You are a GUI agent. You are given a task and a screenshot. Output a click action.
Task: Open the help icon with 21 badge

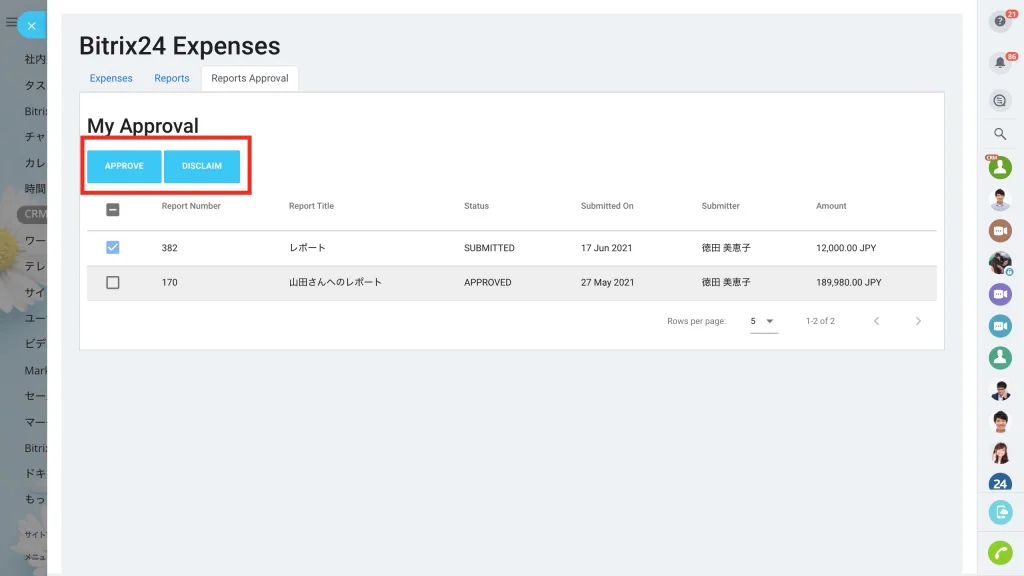[1000, 22]
